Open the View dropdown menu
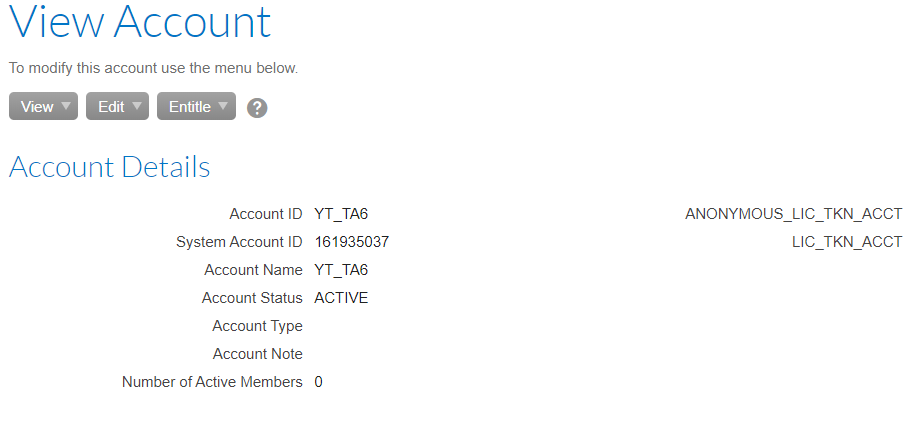This screenshot has width=911, height=425. pos(43,106)
